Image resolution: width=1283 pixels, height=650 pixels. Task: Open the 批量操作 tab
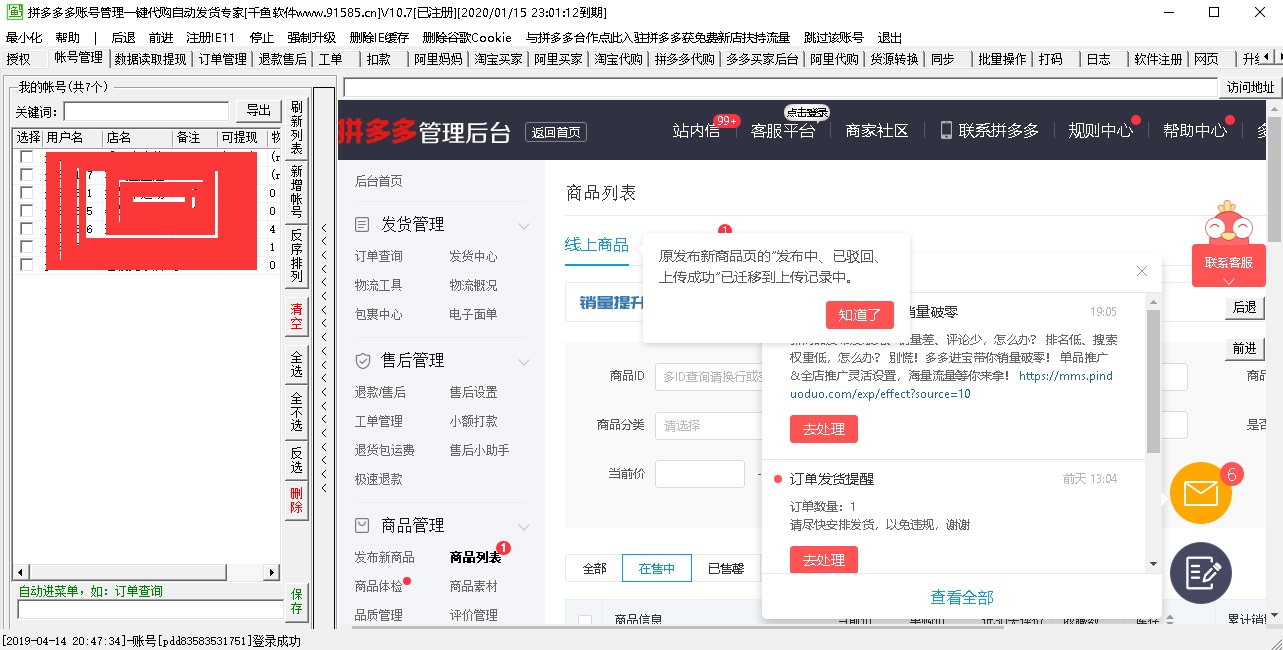1002,59
